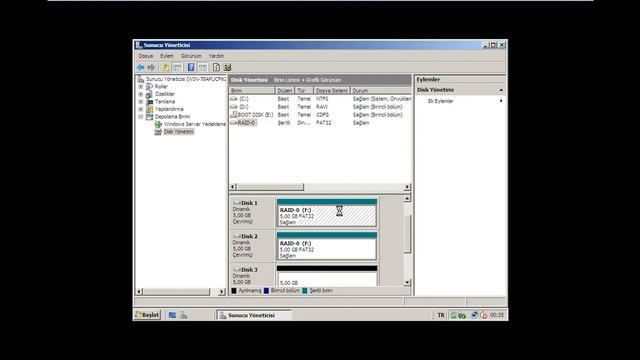Viewport: 640px width, 360px height.
Task: Open the Eylem menu
Action: tap(167, 56)
